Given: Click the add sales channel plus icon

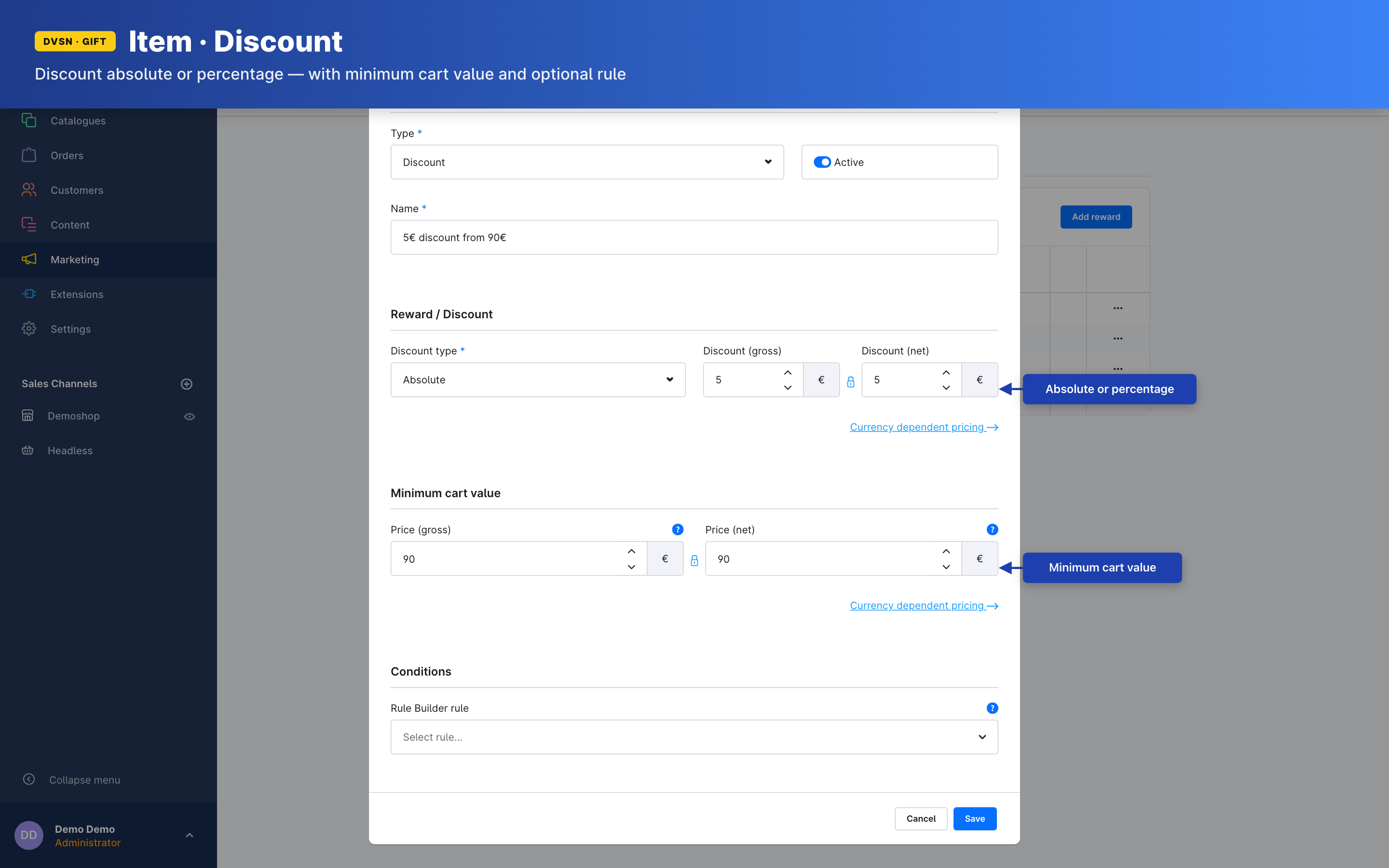Looking at the screenshot, I should tap(187, 384).
